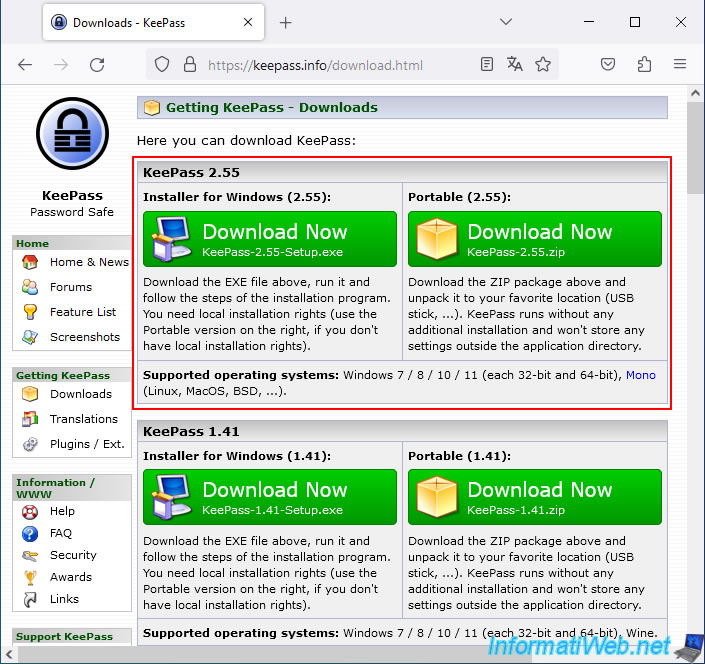
Task: Open a new tab with plus button
Action: (x=286, y=22)
